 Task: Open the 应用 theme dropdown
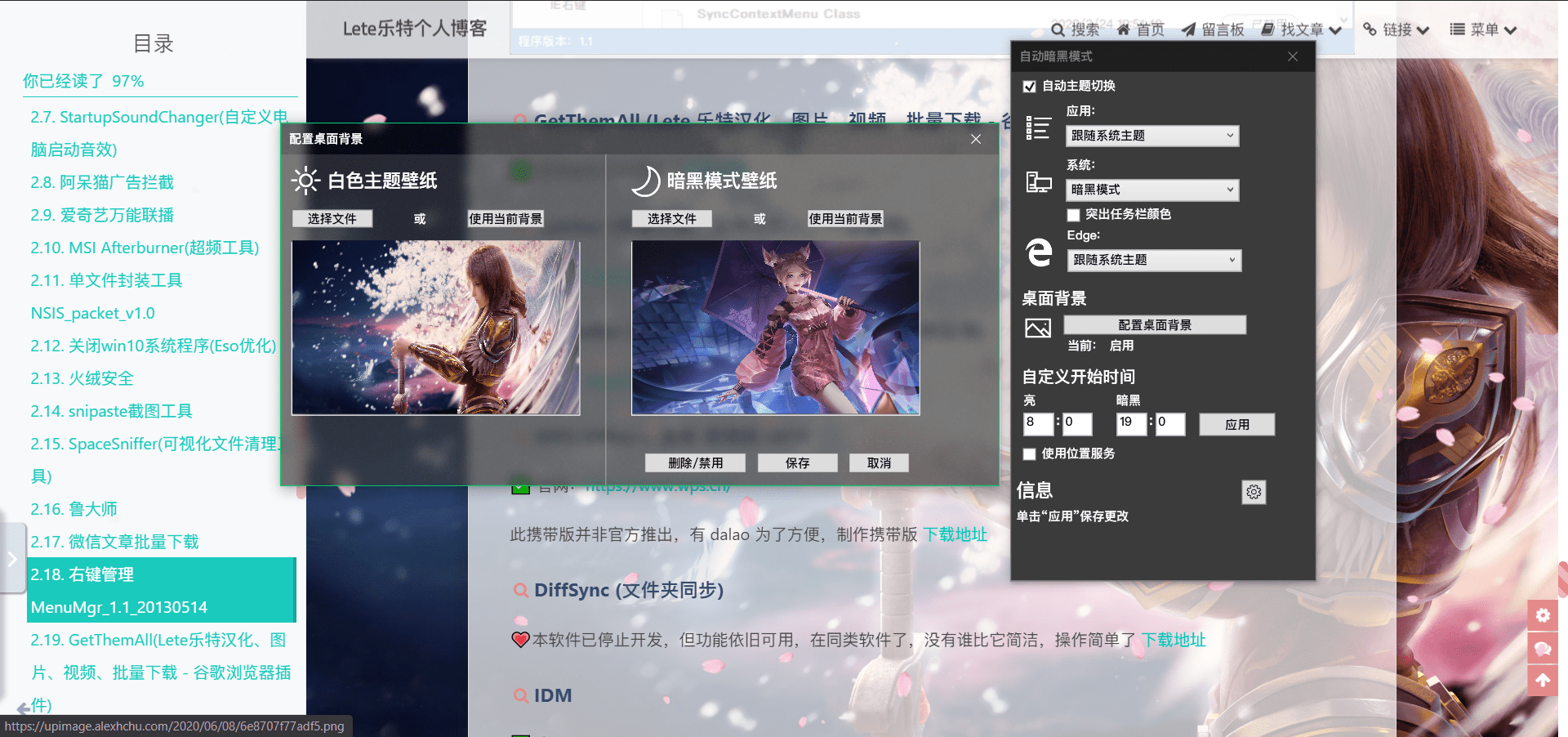tap(1152, 136)
